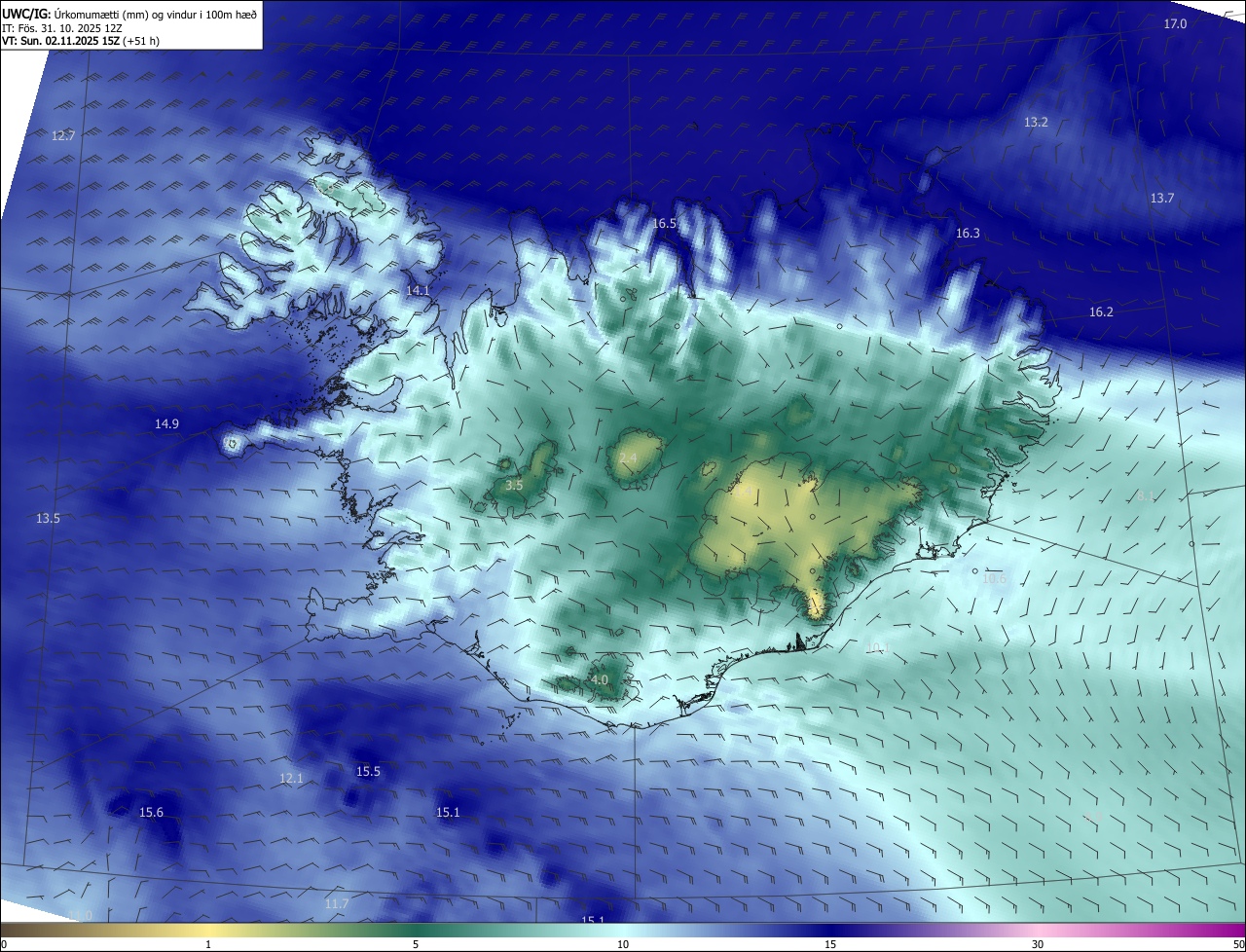Click the 11.7 value label
Image resolution: width=1246 pixels, height=952 pixels.
point(336,903)
